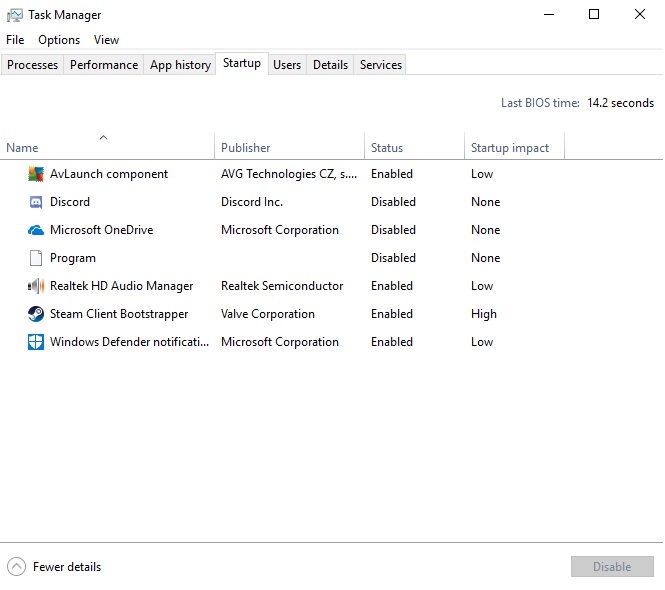Sort list by Name column header

tap(22, 148)
